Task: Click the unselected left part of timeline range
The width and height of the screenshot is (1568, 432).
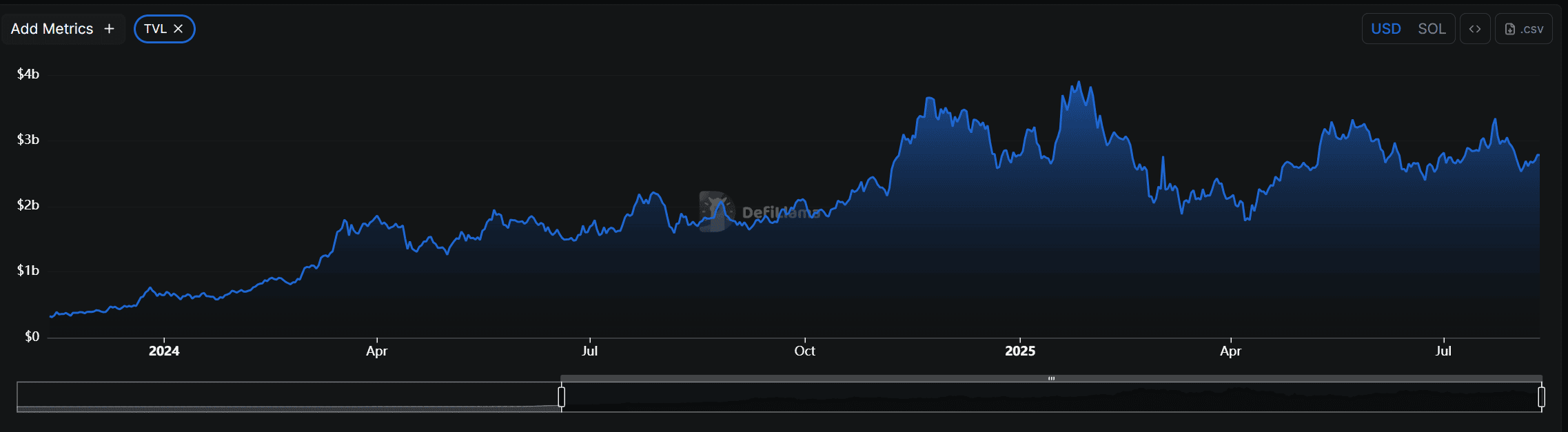Action: (288, 397)
